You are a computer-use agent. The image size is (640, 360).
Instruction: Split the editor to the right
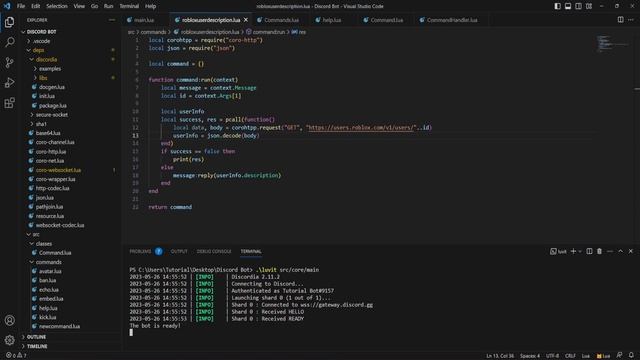click(620, 20)
